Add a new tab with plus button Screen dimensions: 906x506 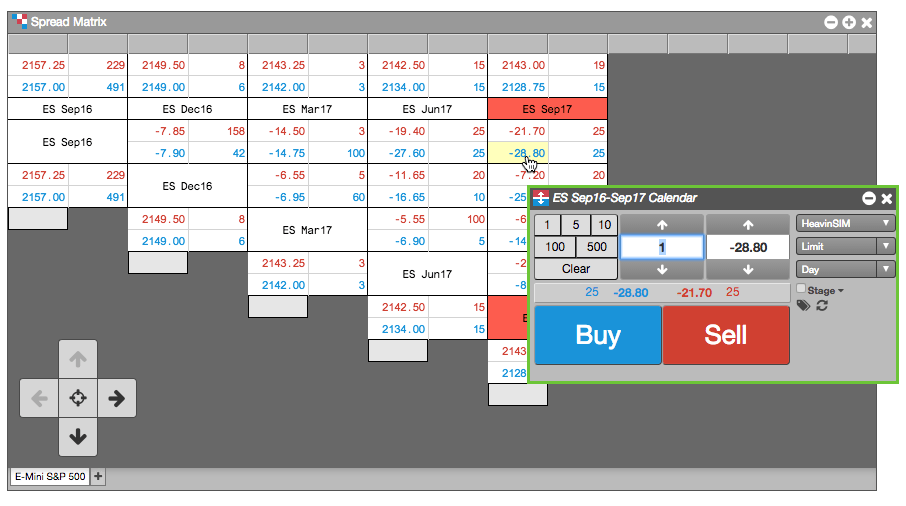click(98, 477)
